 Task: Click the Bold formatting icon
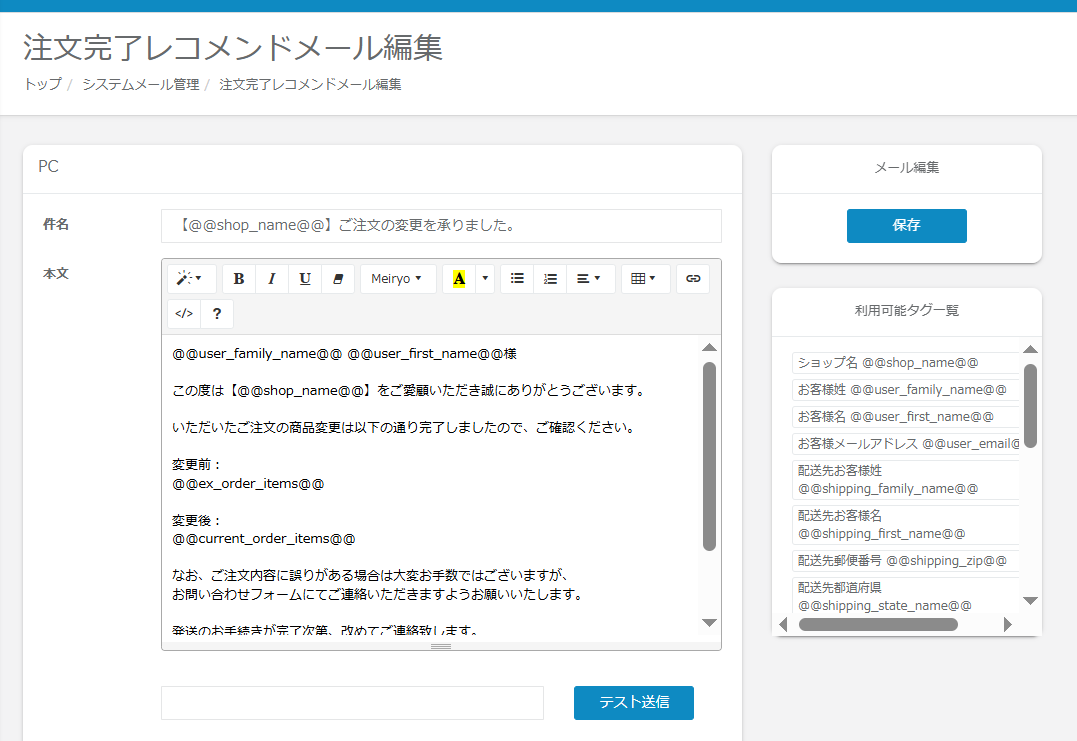click(x=239, y=279)
